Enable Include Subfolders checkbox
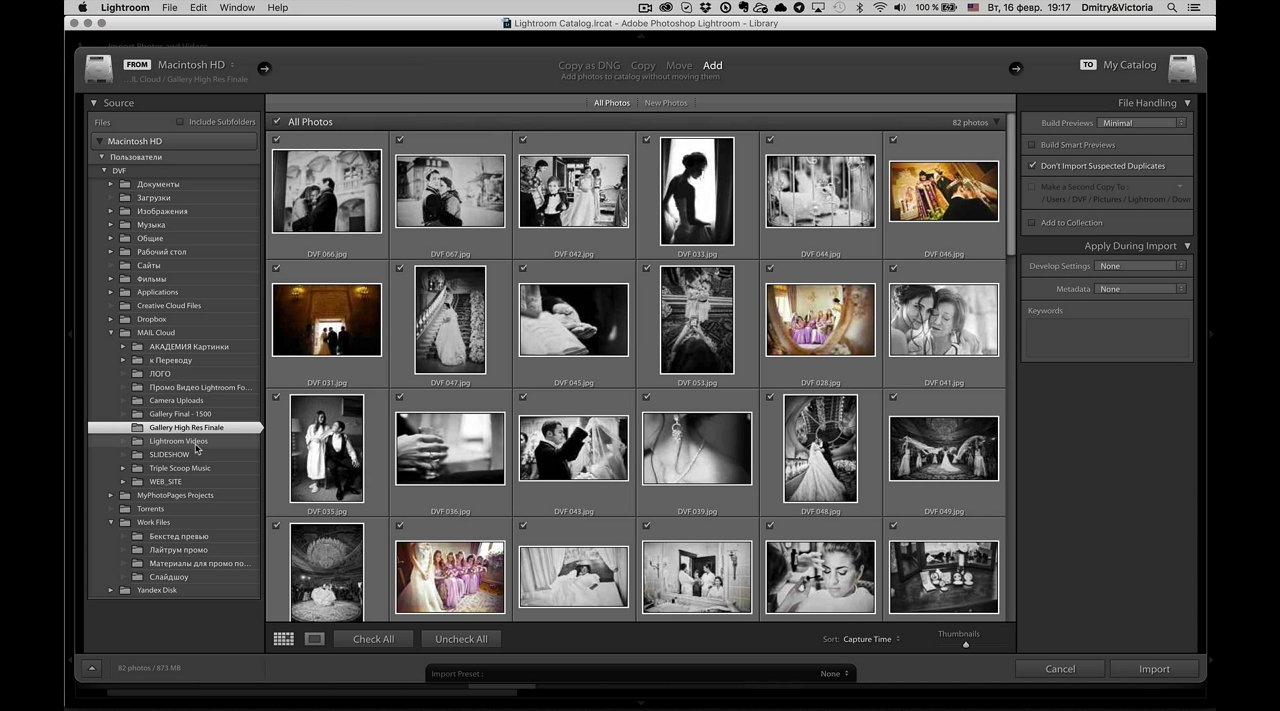The width and height of the screenshot is (1280, 711). point(180,122)
